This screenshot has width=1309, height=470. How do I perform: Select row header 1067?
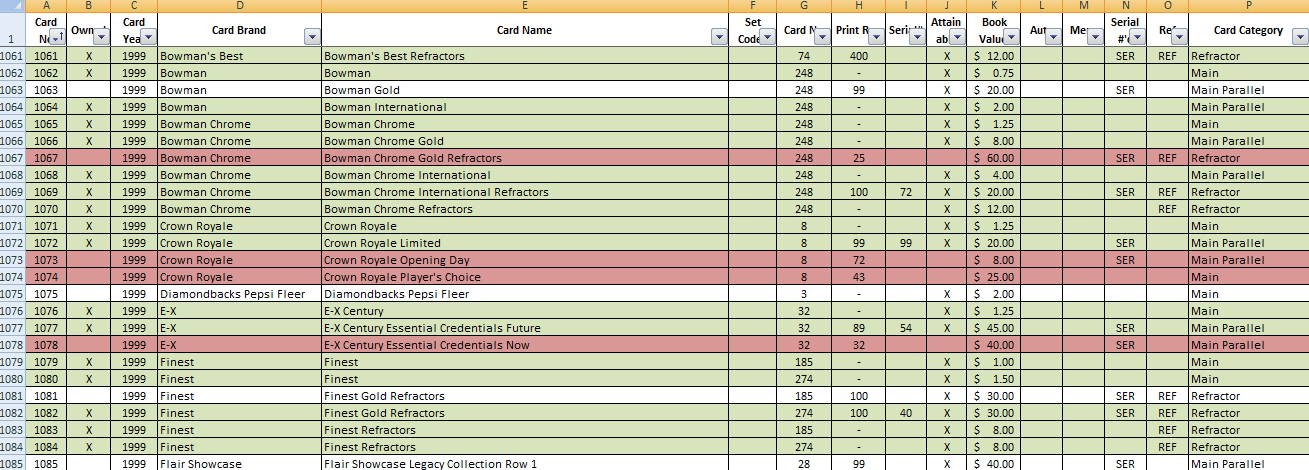11,158
